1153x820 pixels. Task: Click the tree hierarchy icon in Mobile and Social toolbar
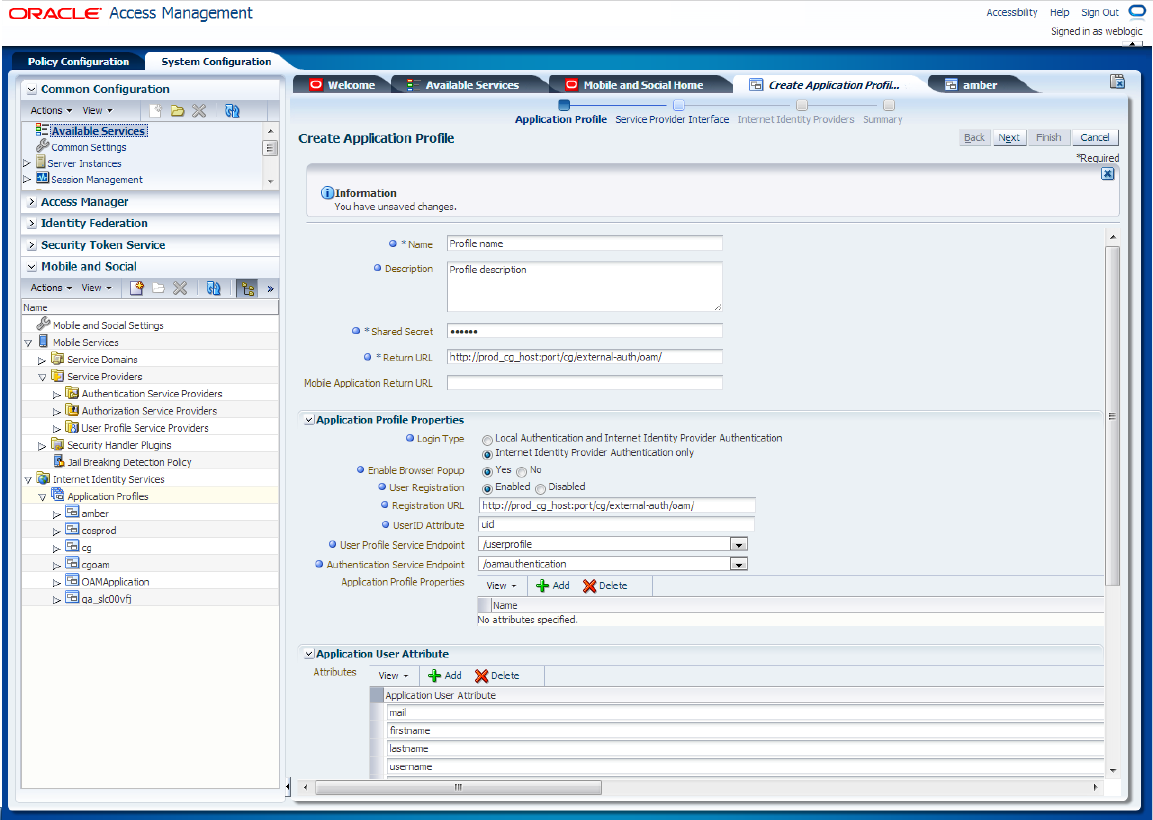247,288
